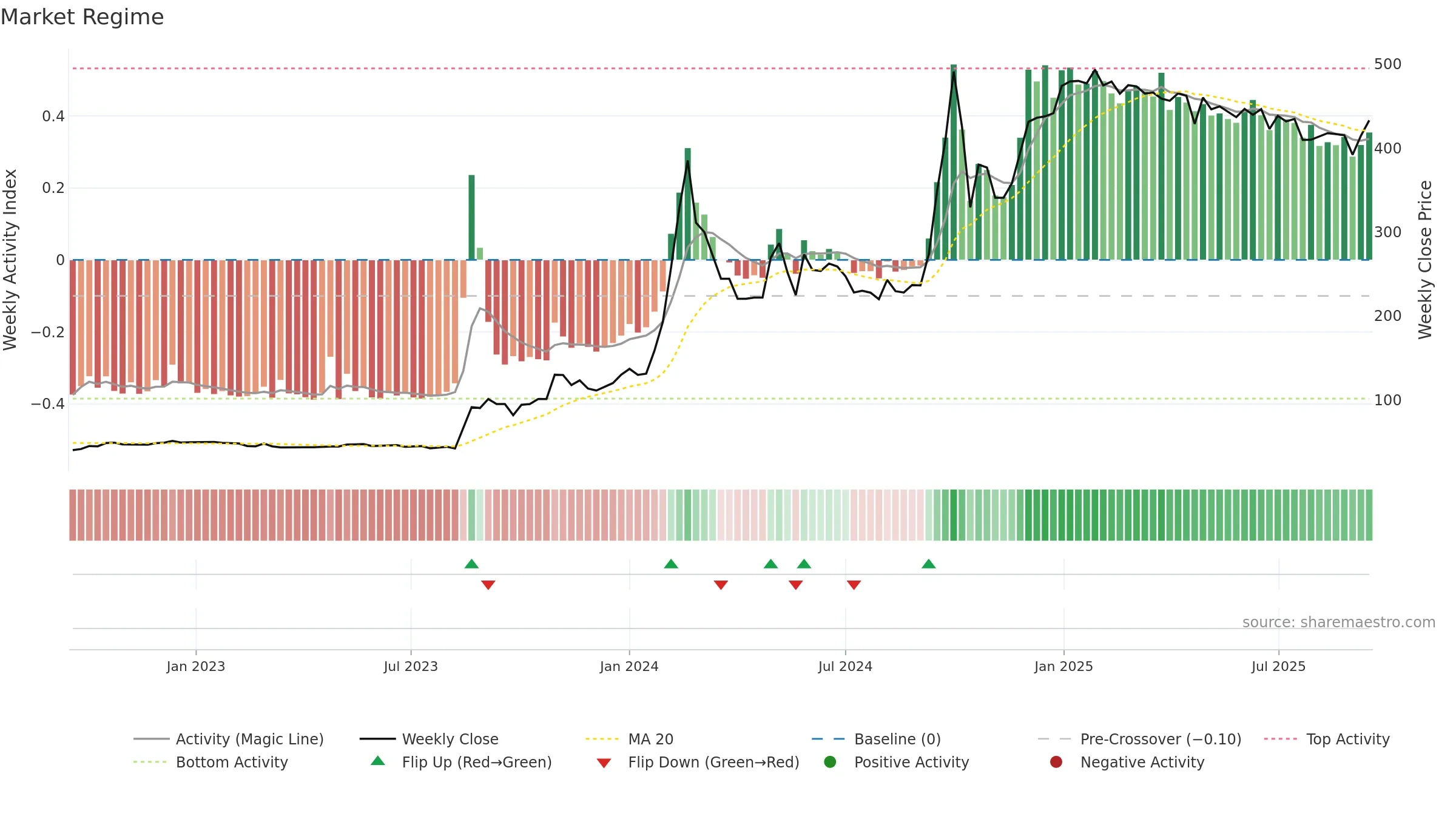Click the 500 price axis tick label
This screenshot has height=819, width=1456.
coord(1388,64)
